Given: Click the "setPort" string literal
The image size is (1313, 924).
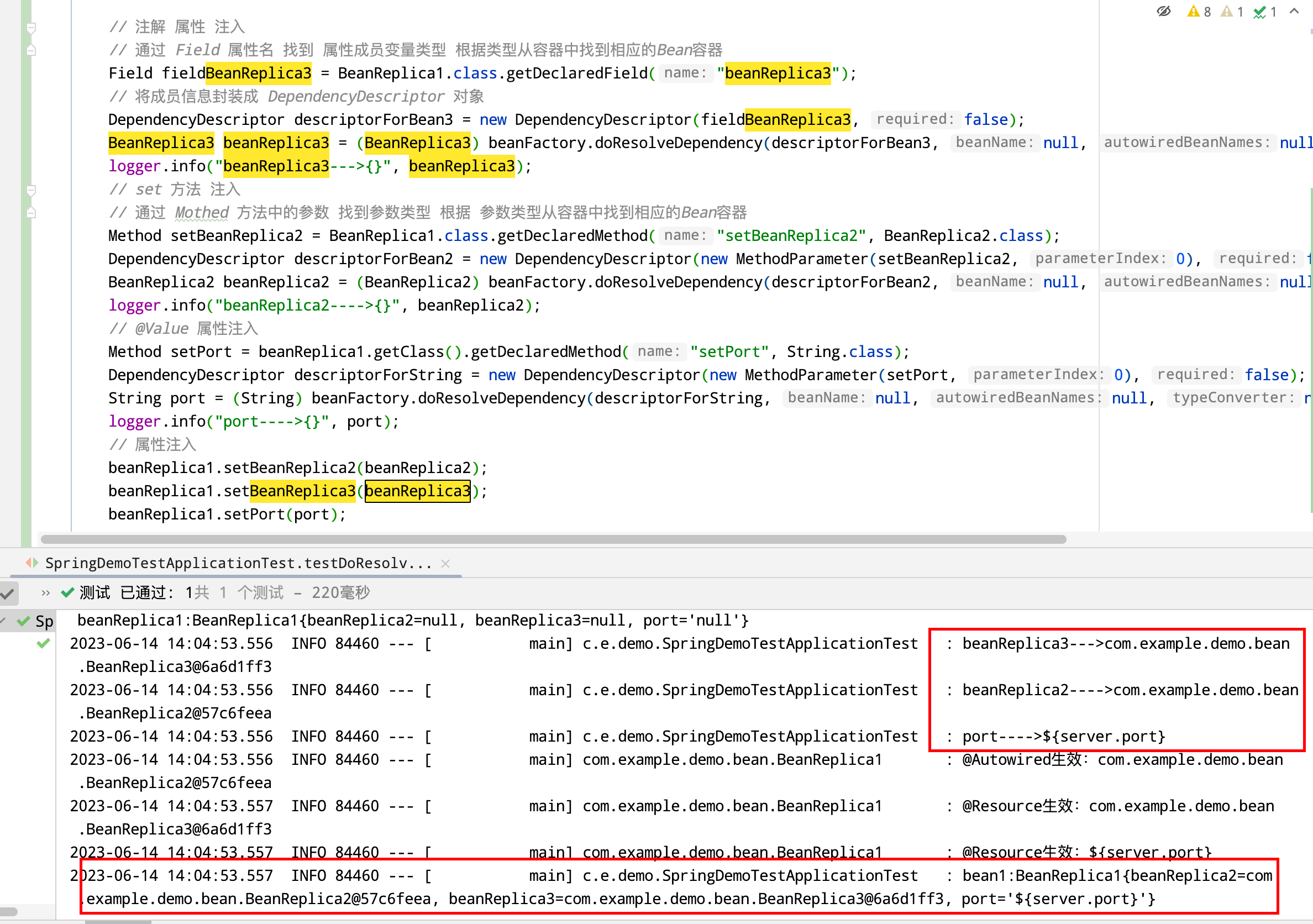Looking at the screenshot, I should 729,351.
